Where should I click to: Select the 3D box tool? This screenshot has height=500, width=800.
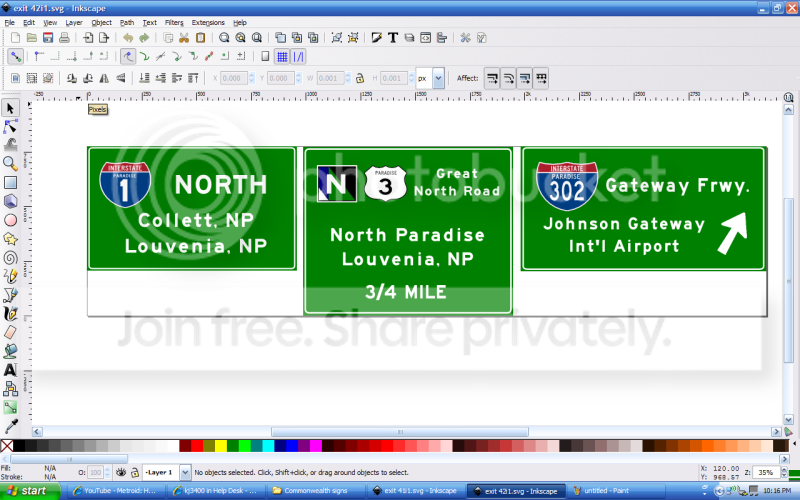(10, 201)
